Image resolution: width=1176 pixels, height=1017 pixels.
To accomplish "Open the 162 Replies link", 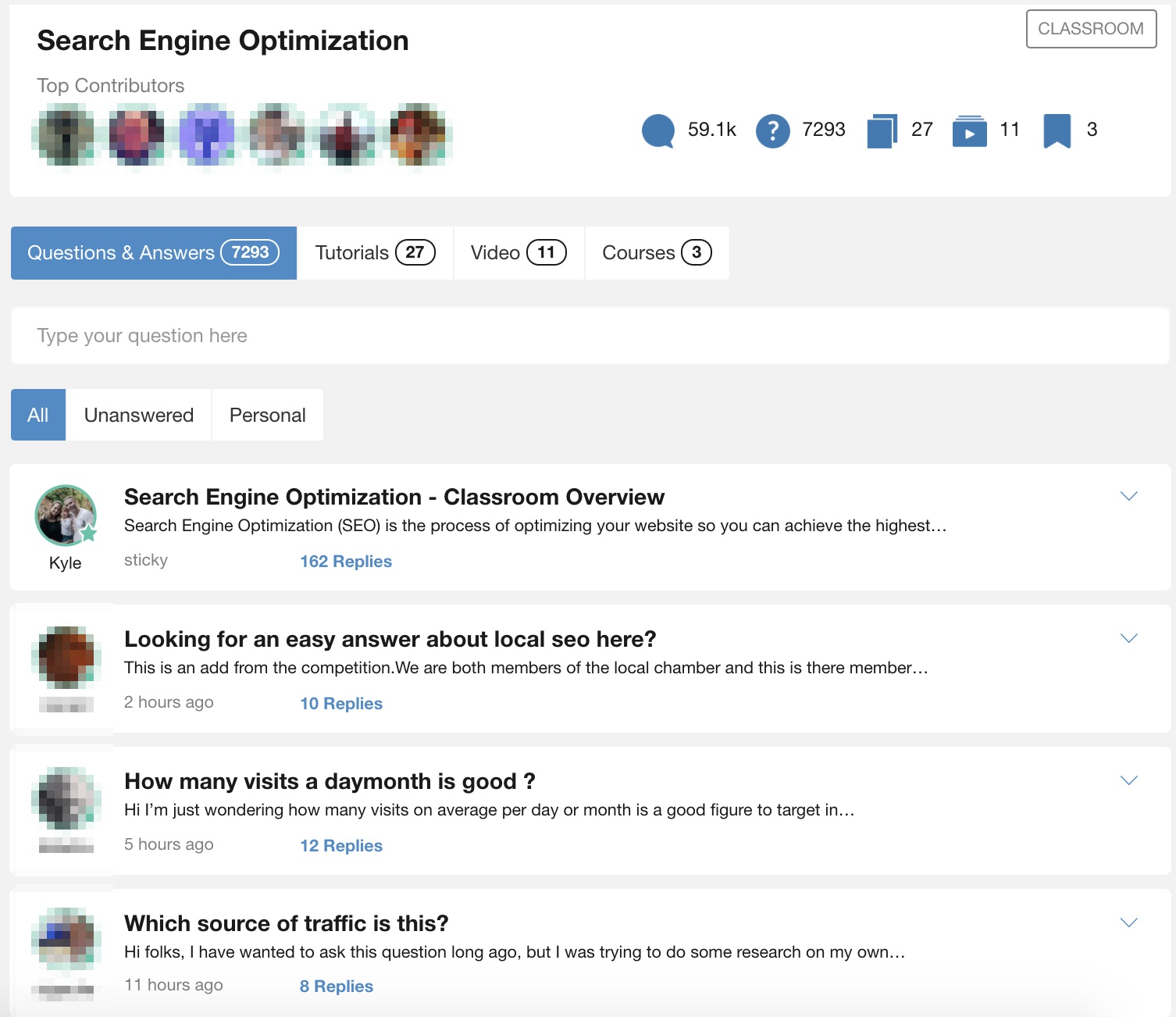I will point(346,562).
